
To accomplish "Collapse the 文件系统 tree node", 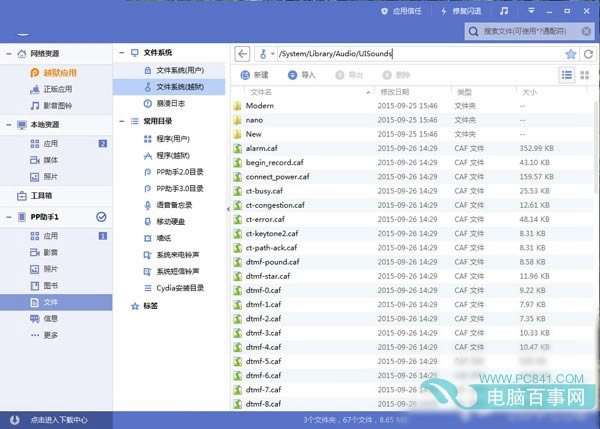I will [x=122, y=53].
